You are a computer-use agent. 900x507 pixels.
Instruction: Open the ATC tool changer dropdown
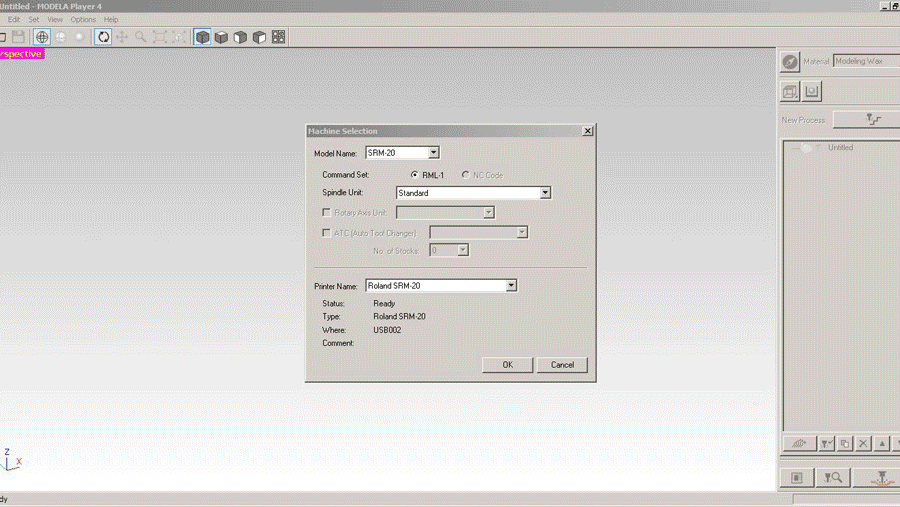(522, 233)
